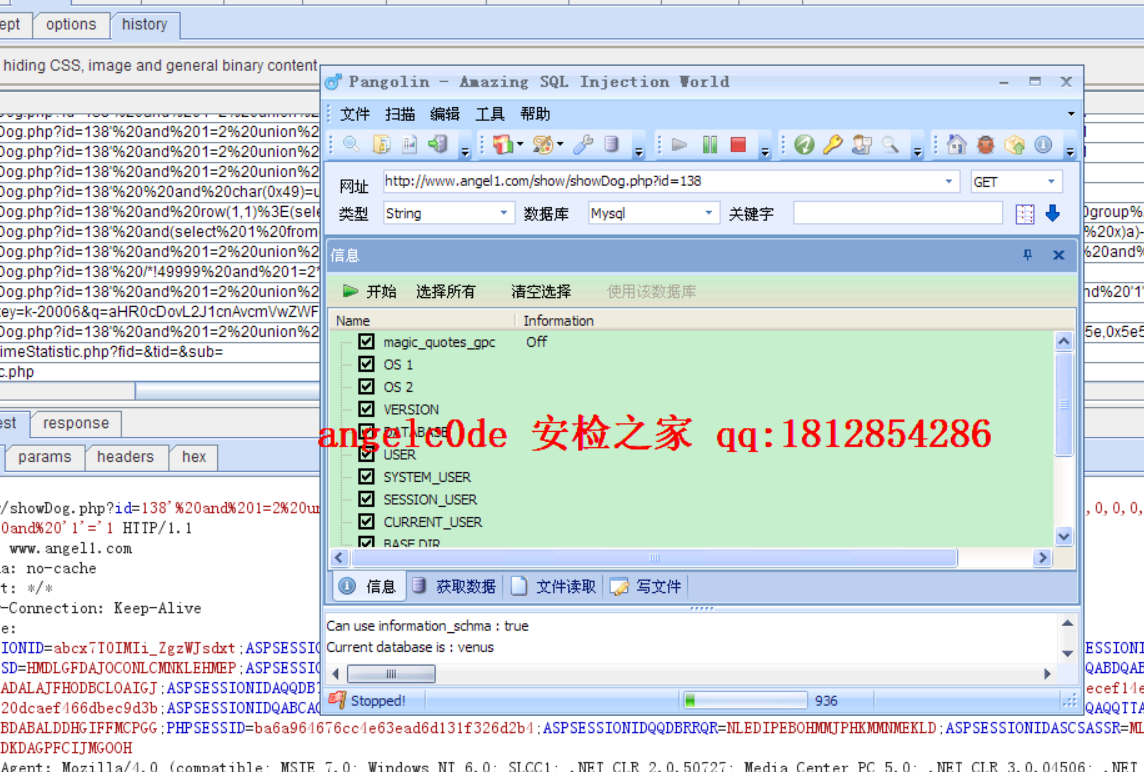Viewport: 1144px width, 772px height.
Task: Click the blue info circle toolbar icon
Action: 1043,144
